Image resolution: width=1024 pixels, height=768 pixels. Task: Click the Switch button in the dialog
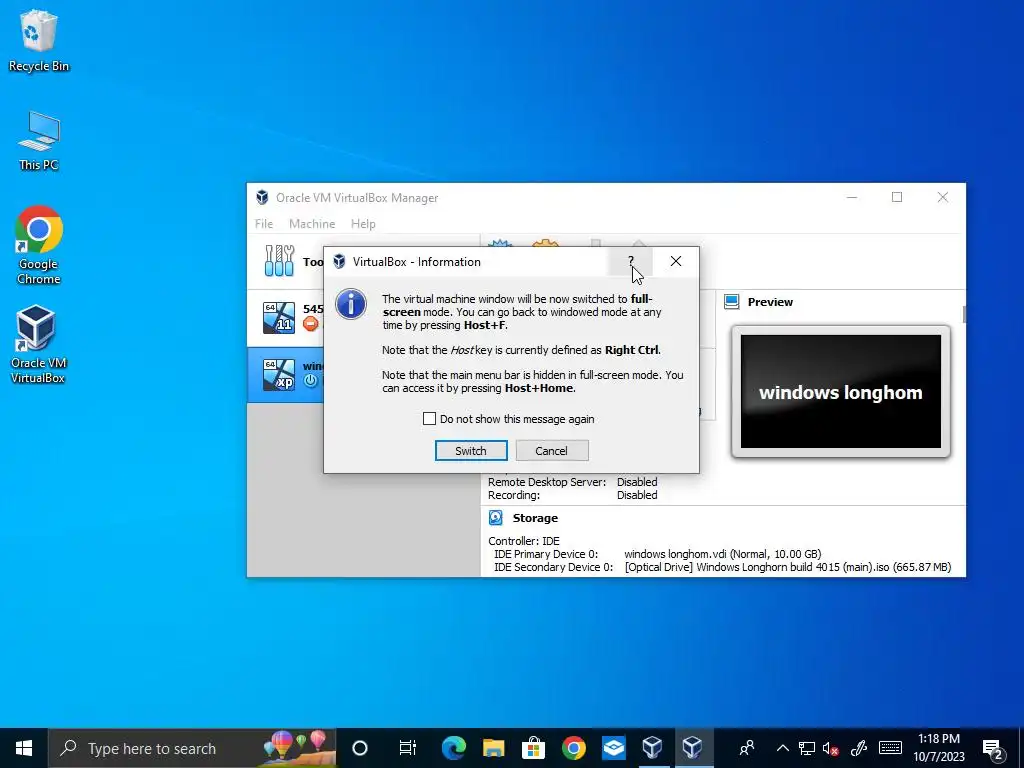(x=471, y=451)
